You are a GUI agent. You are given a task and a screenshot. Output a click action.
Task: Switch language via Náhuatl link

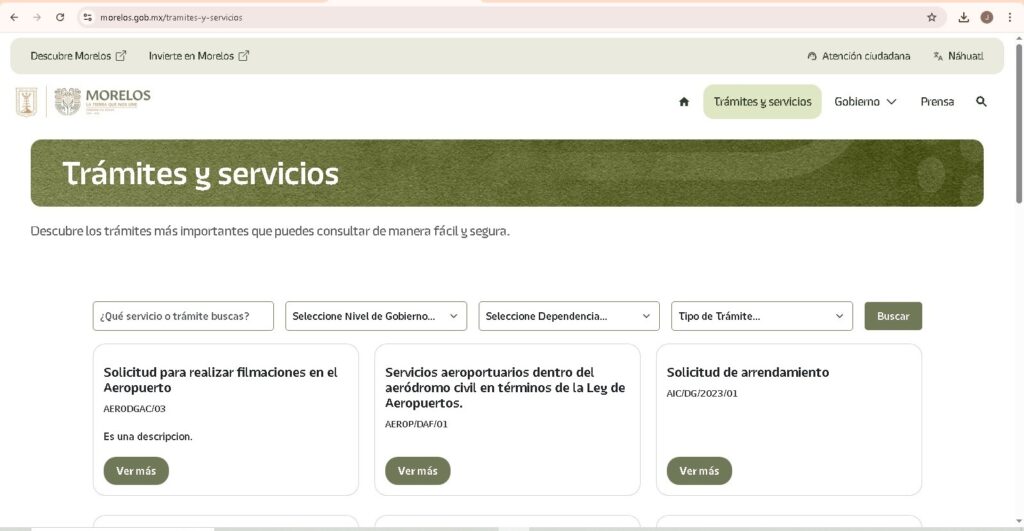pyautogui.click(x=958, y=56)
